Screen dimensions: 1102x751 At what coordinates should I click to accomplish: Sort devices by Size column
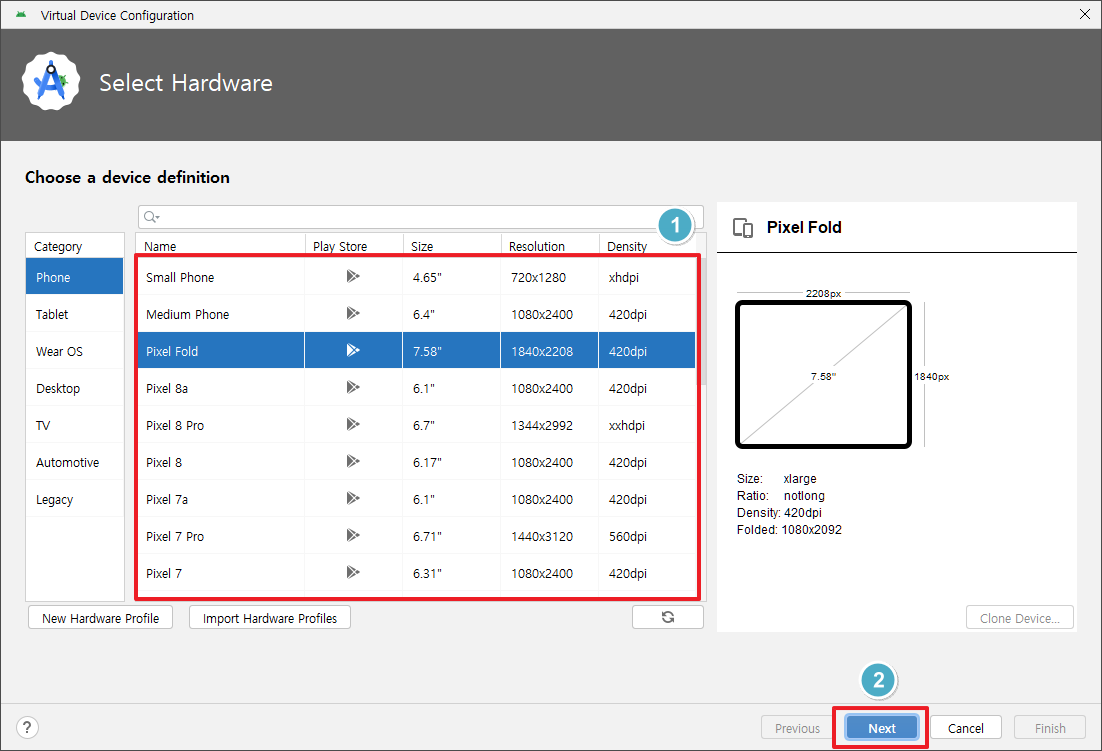pos(452,246)
